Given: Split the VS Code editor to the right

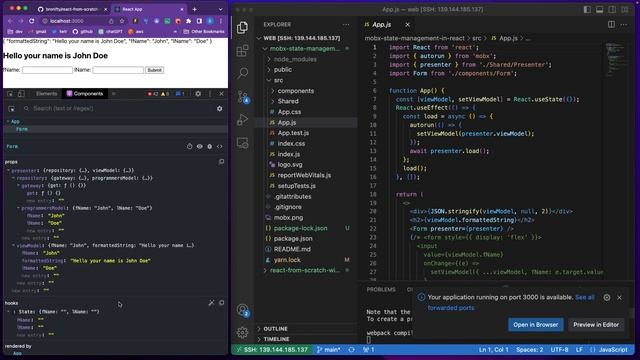Looking at the screenshot, I should point(611,24).
